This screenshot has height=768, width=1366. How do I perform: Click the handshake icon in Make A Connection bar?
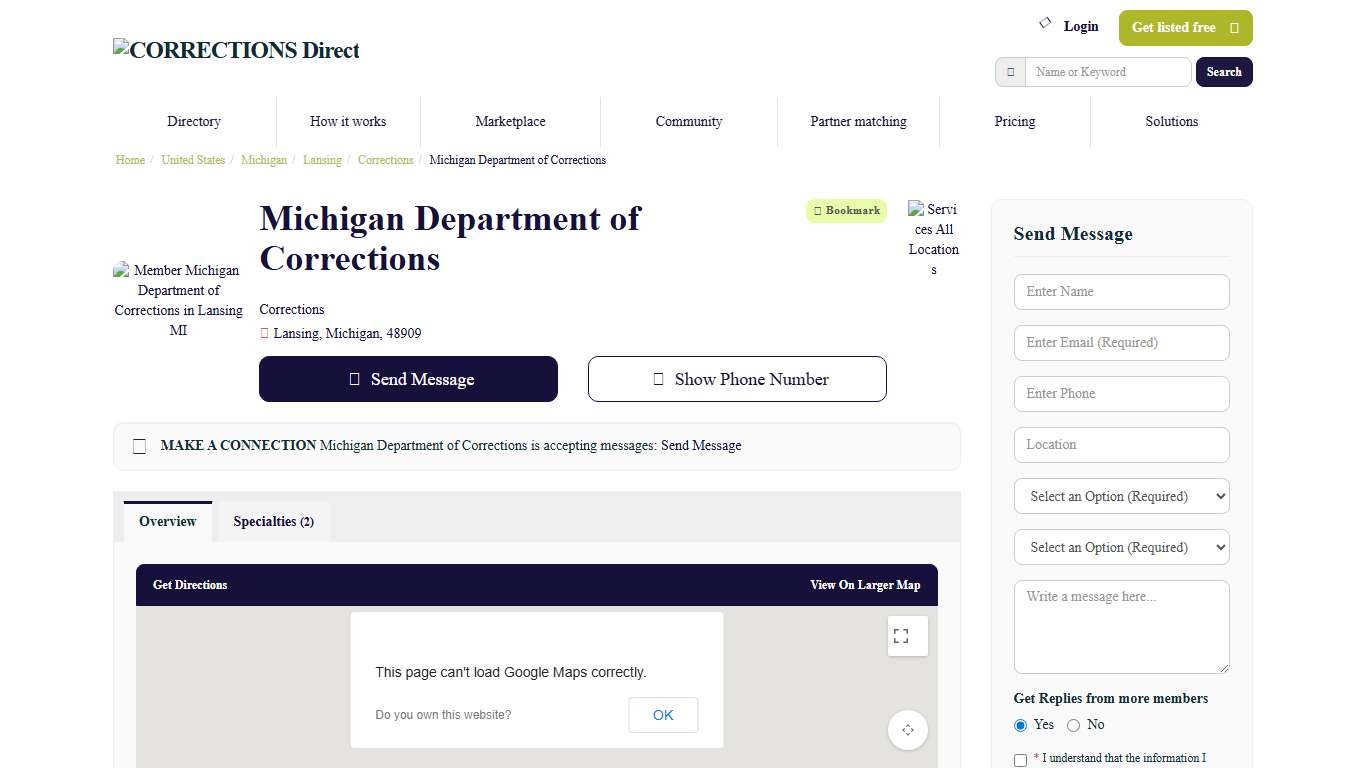pos(139,446)
